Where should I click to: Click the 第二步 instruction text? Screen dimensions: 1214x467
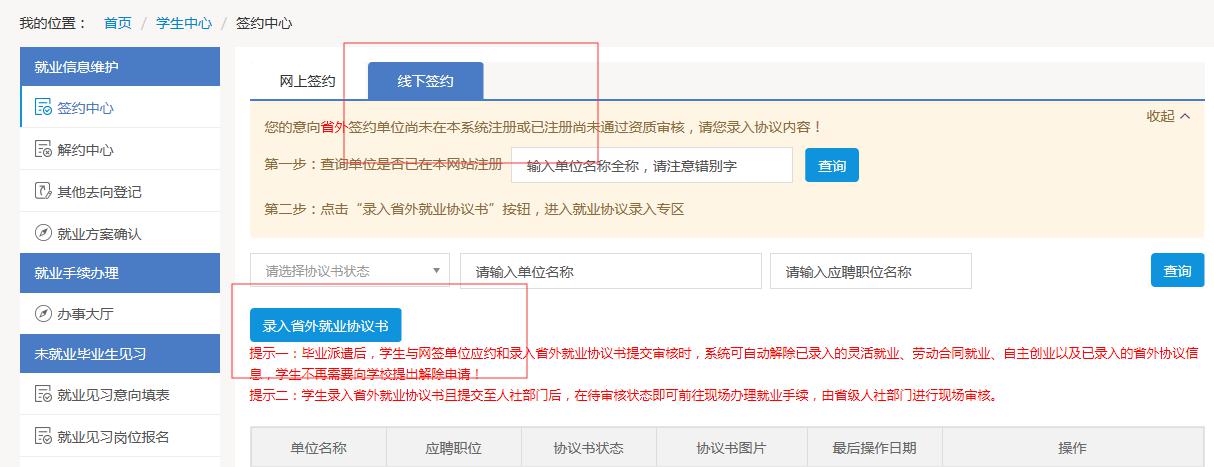click(474, 209)
